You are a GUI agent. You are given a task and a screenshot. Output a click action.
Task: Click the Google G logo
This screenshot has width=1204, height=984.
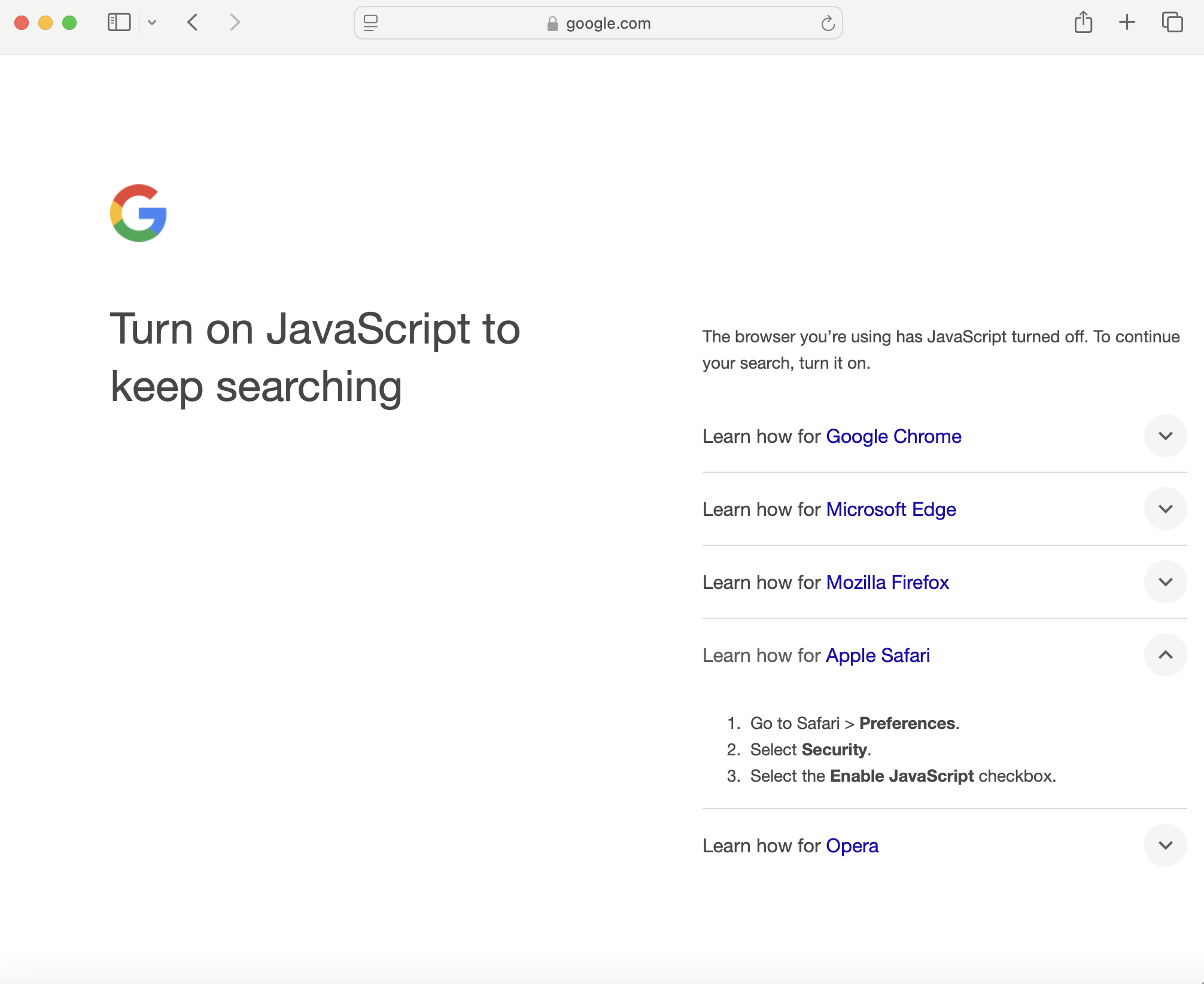pyautogui.click(x=138, y=213)
